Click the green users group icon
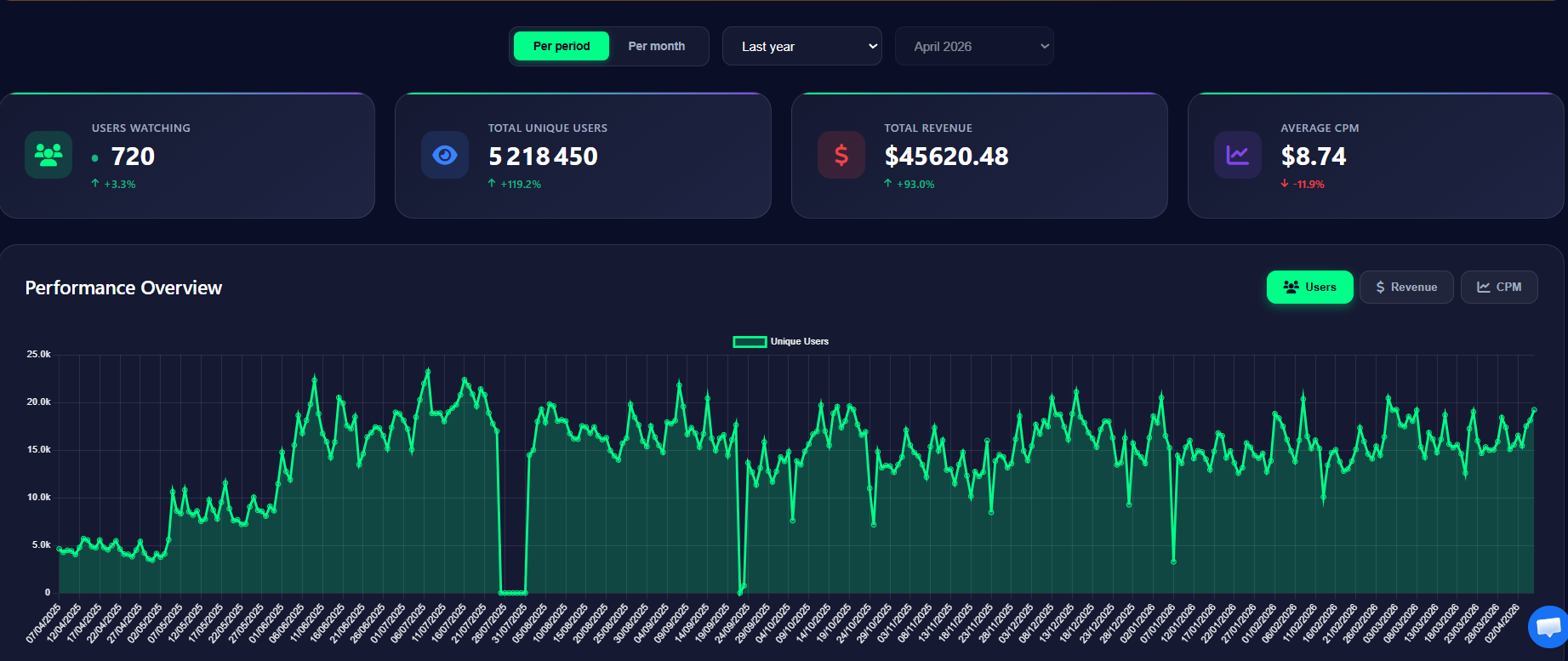 [x=48, y=155]
